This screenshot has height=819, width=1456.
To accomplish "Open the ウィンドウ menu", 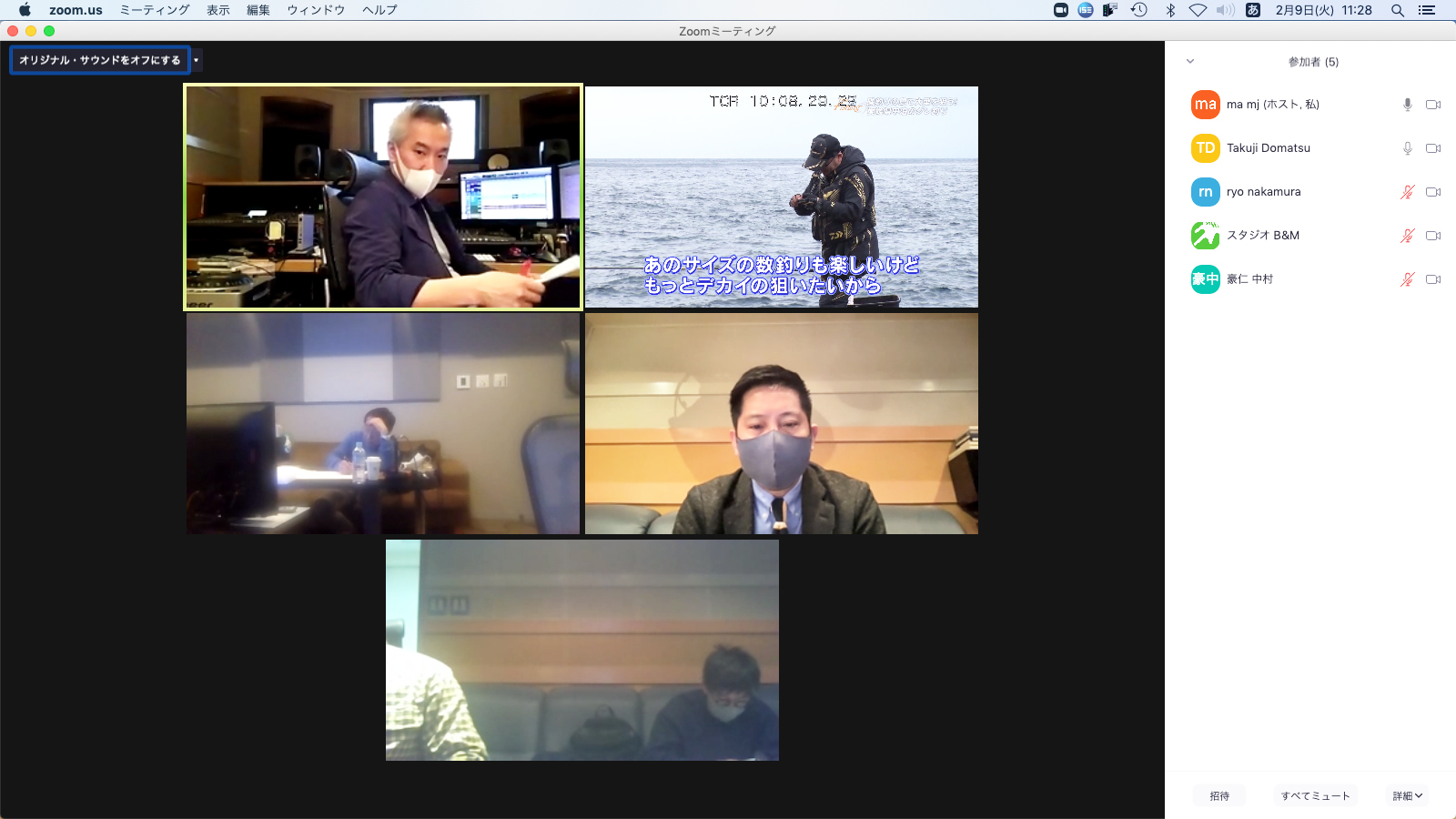I will [316, 10].
